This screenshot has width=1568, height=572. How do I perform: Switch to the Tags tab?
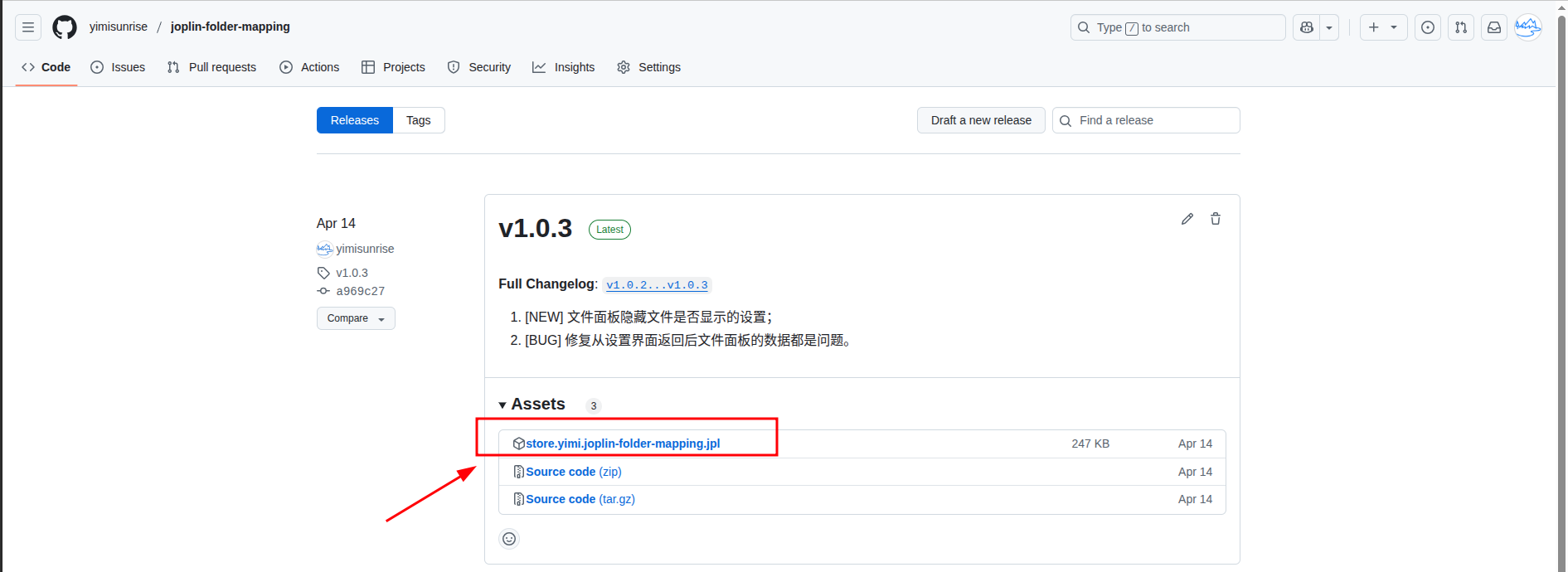tap(419, 120)
